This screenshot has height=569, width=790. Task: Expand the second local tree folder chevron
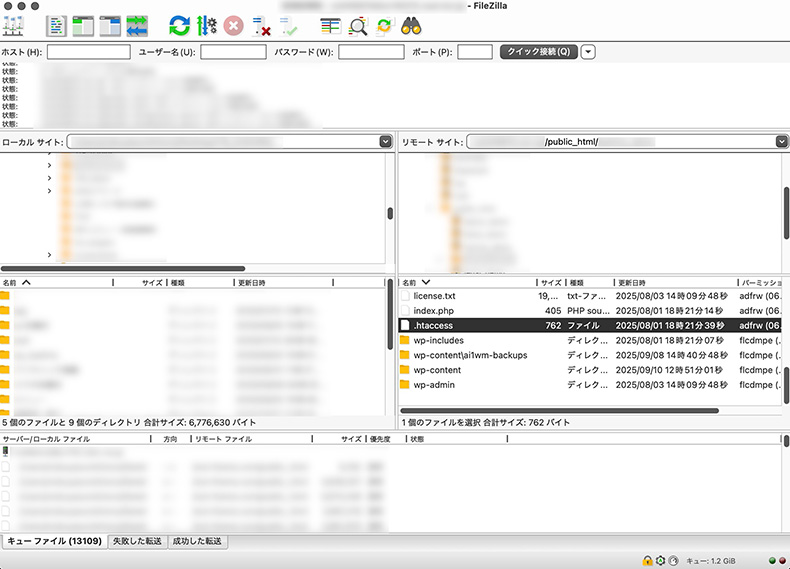click(49, 178)
